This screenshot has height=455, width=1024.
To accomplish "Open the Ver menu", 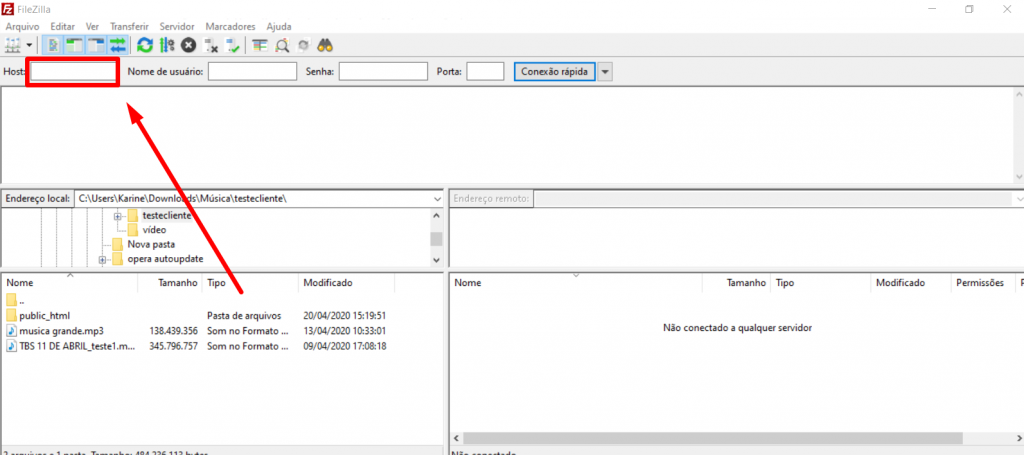I will [93, 27].
